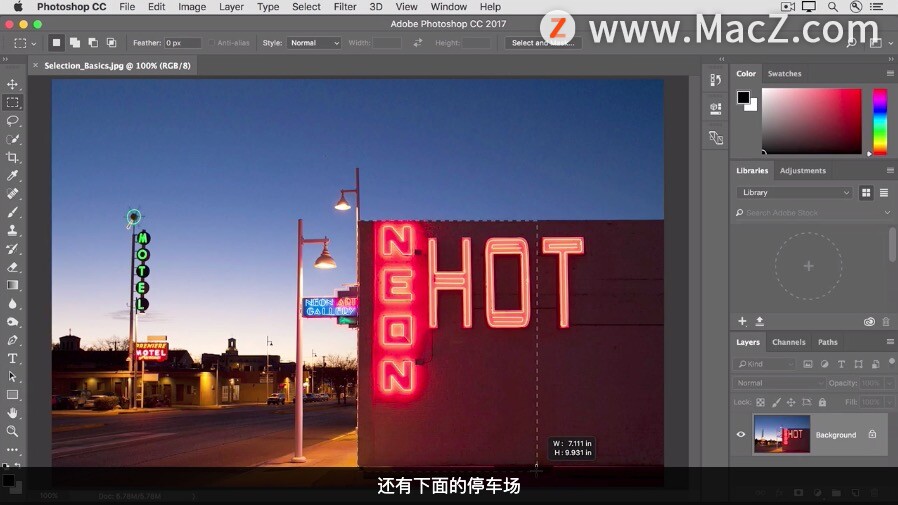Select the Lasso tool
898x505 pixels.
coord(12,121)
